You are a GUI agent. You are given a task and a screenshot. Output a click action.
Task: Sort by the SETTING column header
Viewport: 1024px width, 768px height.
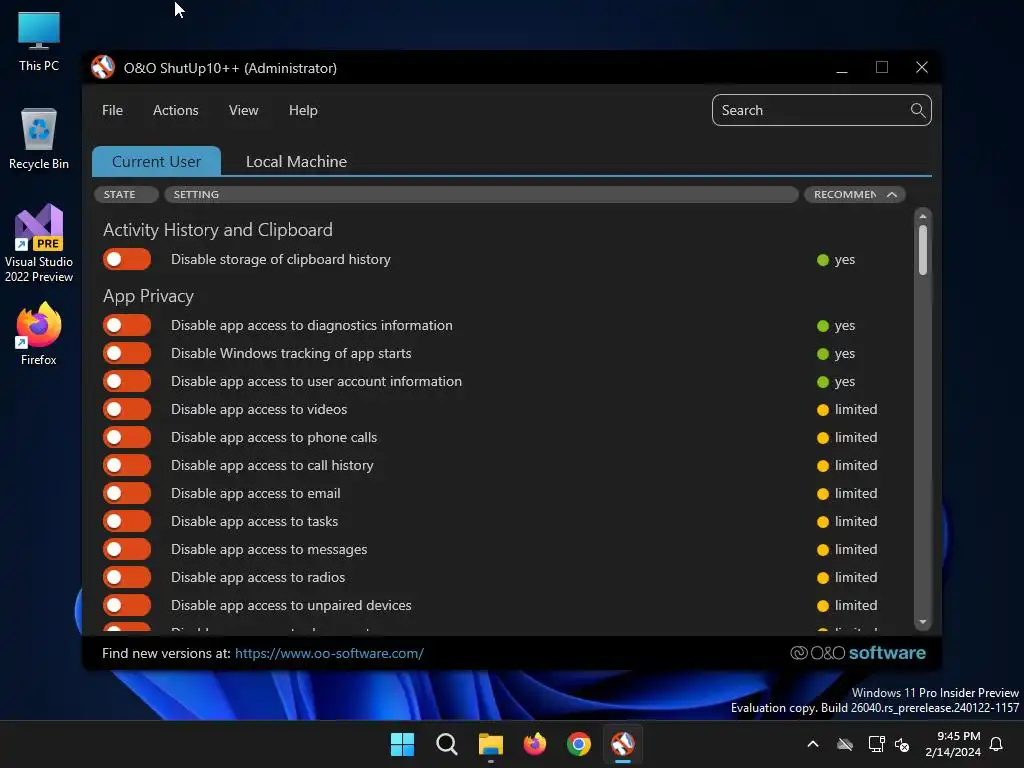point(481,195)
